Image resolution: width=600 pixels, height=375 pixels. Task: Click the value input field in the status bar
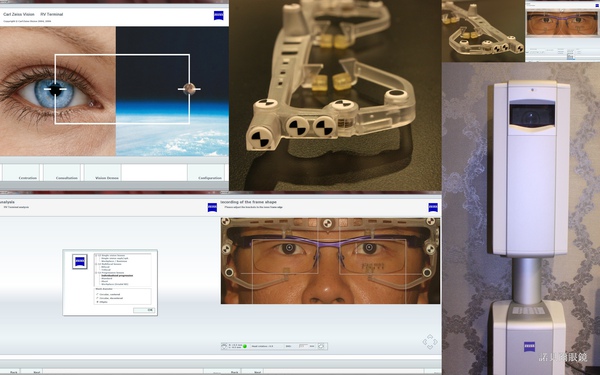(303, 346)
